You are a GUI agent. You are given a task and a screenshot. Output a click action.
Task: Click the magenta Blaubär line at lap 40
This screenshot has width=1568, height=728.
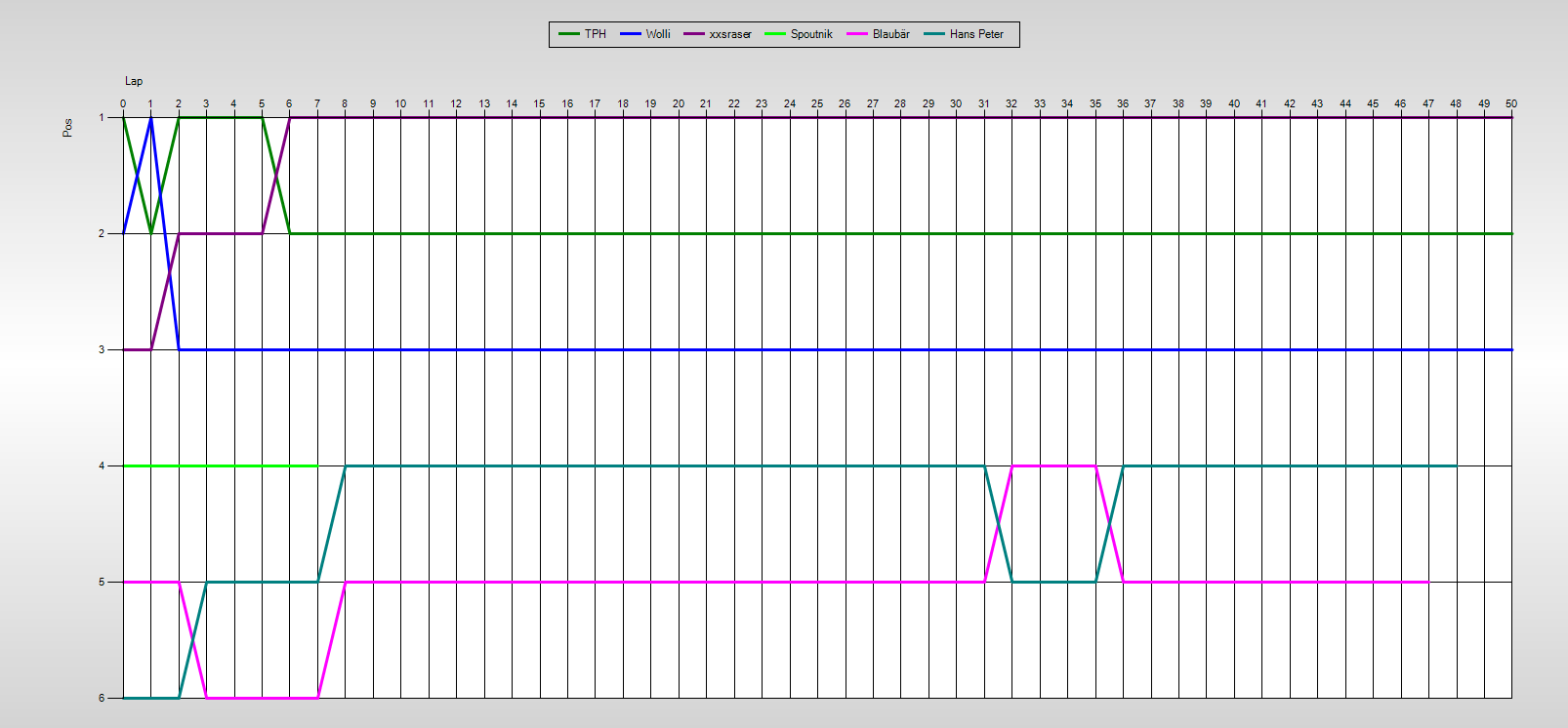tap(1234, 582)
